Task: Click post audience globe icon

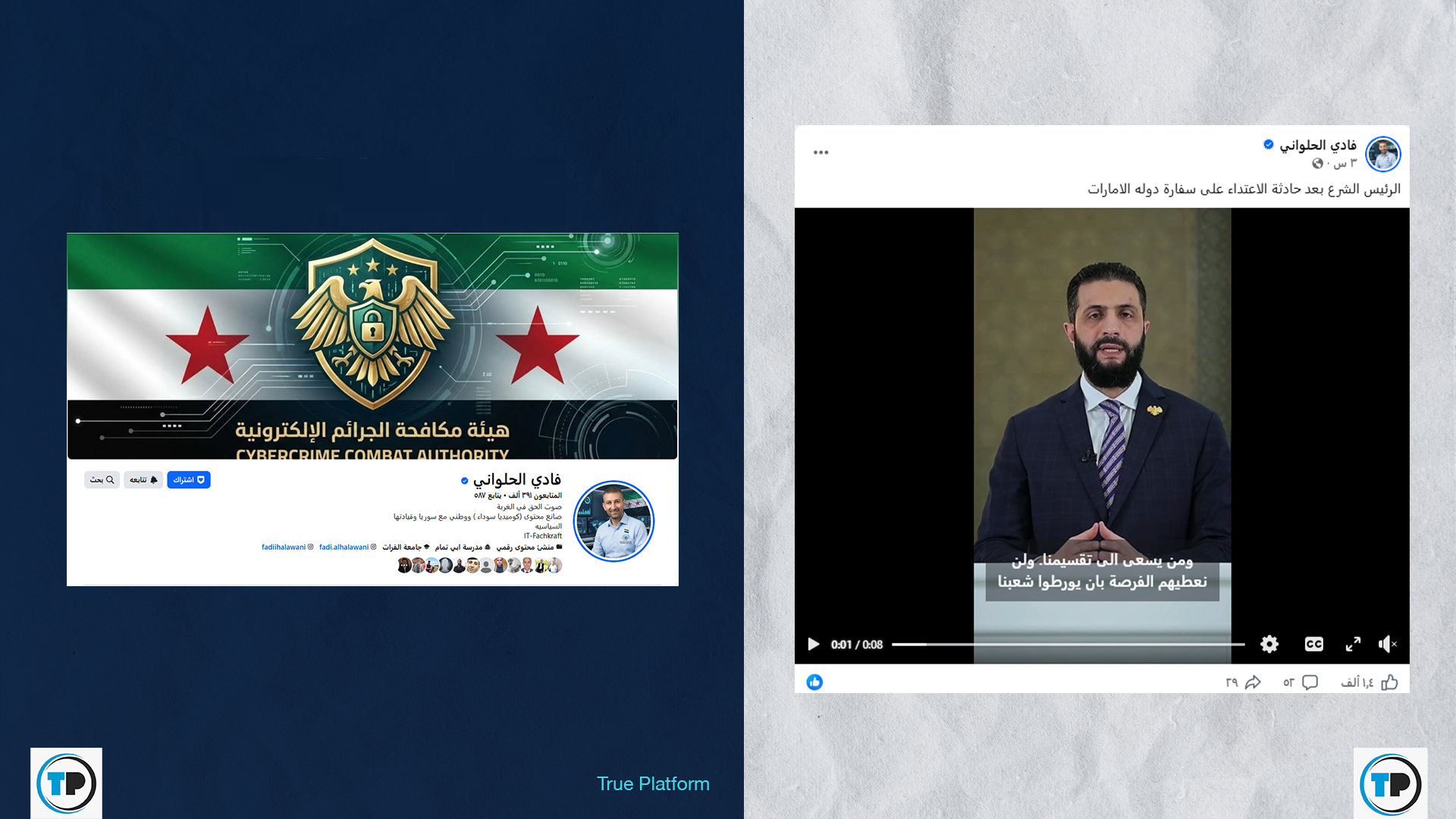Action: pyautogui.click(x=1317, y=164)
